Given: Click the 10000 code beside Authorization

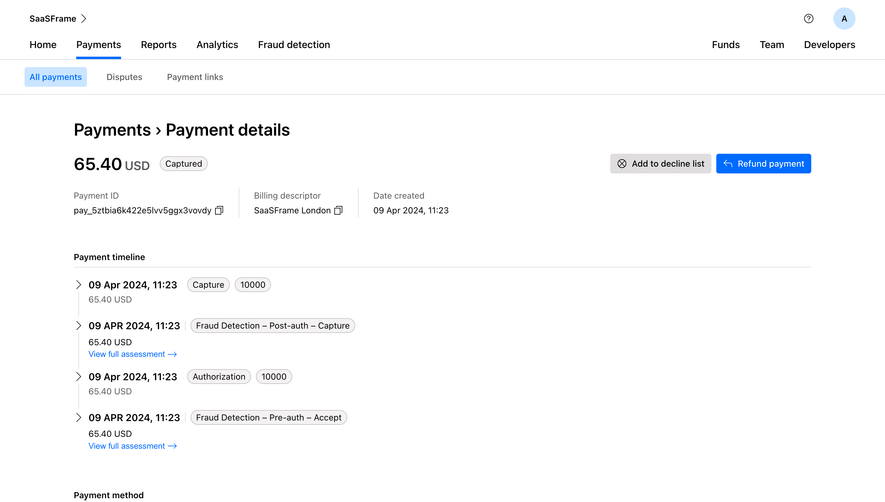Looking at the screenshot, I should [x=274, y=377].
